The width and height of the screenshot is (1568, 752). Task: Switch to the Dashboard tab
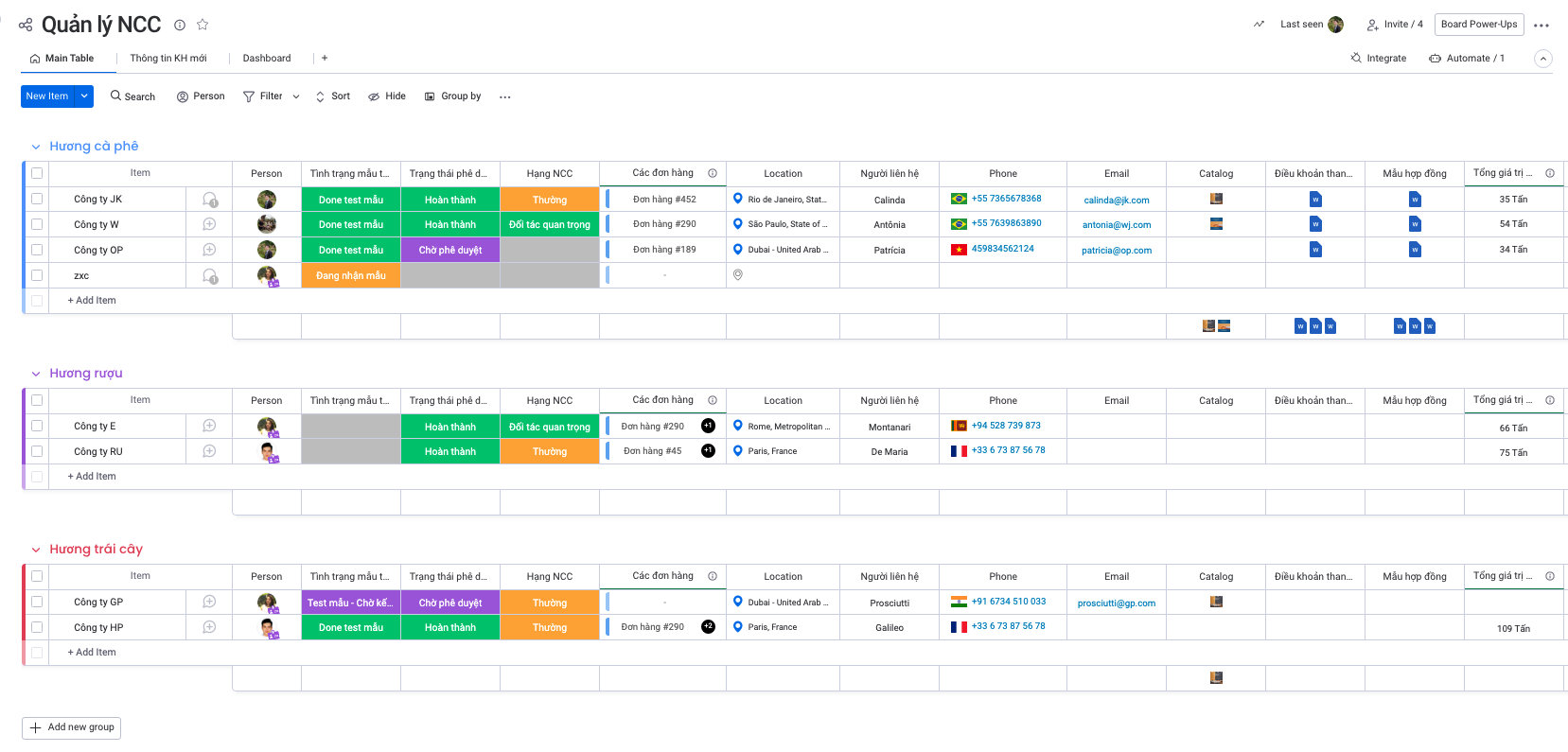click(267, 59)
